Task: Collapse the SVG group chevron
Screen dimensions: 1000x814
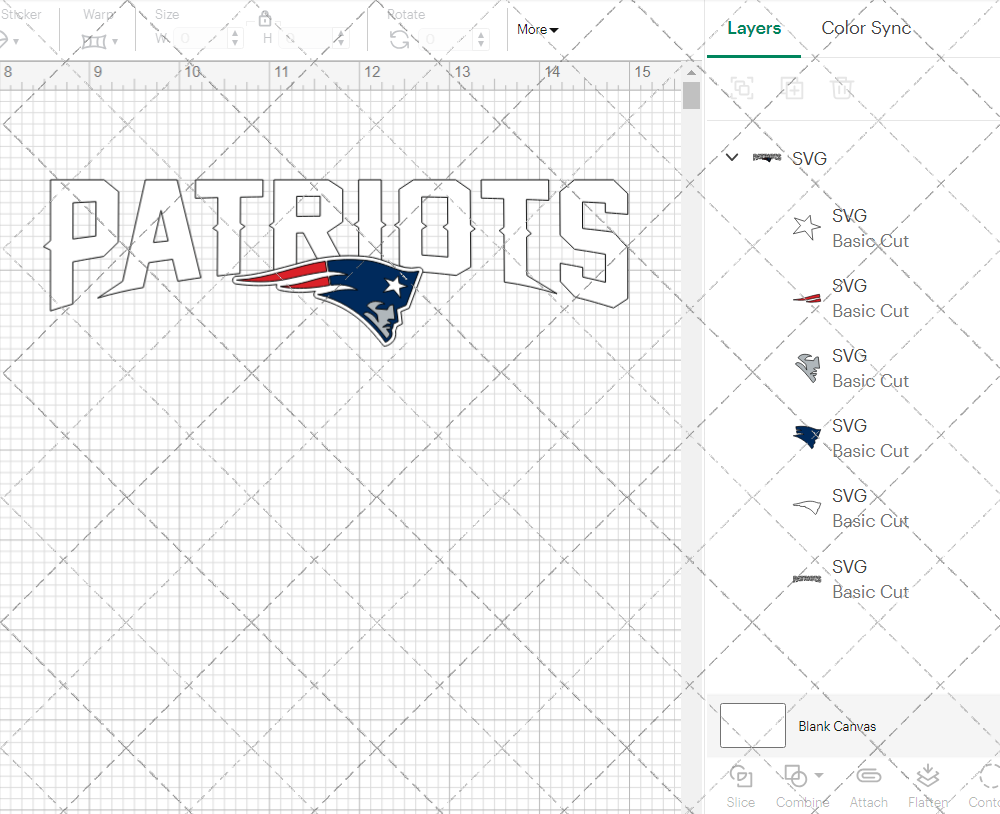Action: pyautogui.click(x=732, y=157)
